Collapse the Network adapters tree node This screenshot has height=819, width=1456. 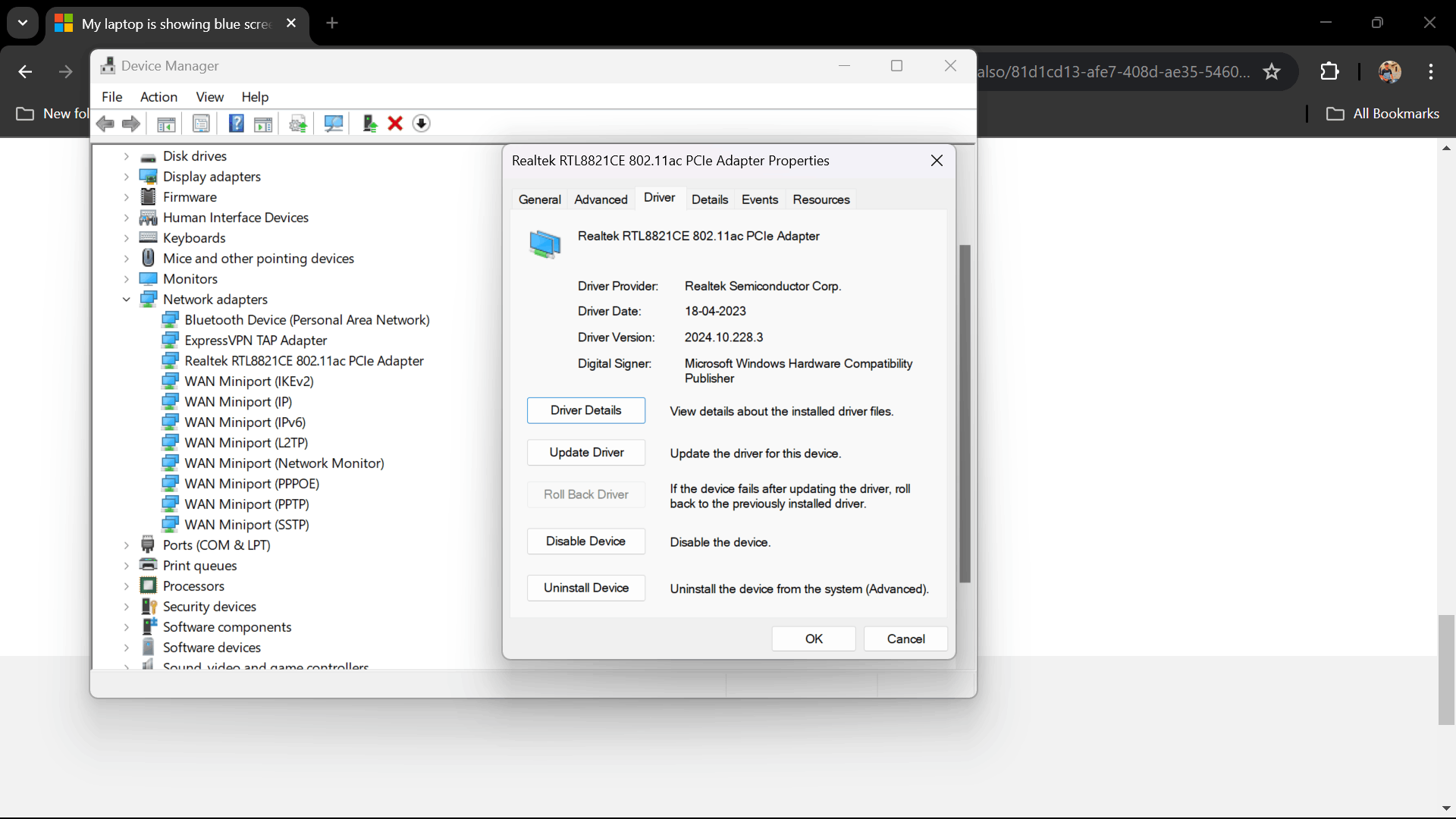pyautogui.click(x=127, y=300)
